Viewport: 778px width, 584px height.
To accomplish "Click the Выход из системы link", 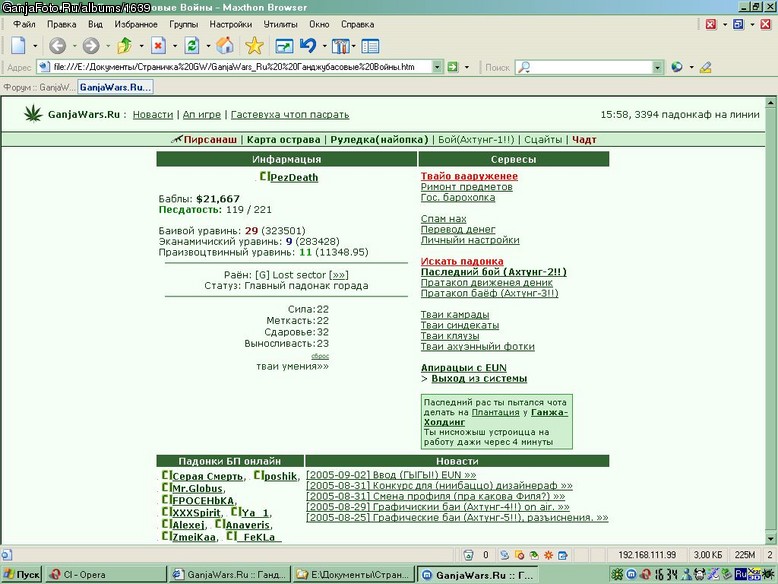I will [479, 379].
